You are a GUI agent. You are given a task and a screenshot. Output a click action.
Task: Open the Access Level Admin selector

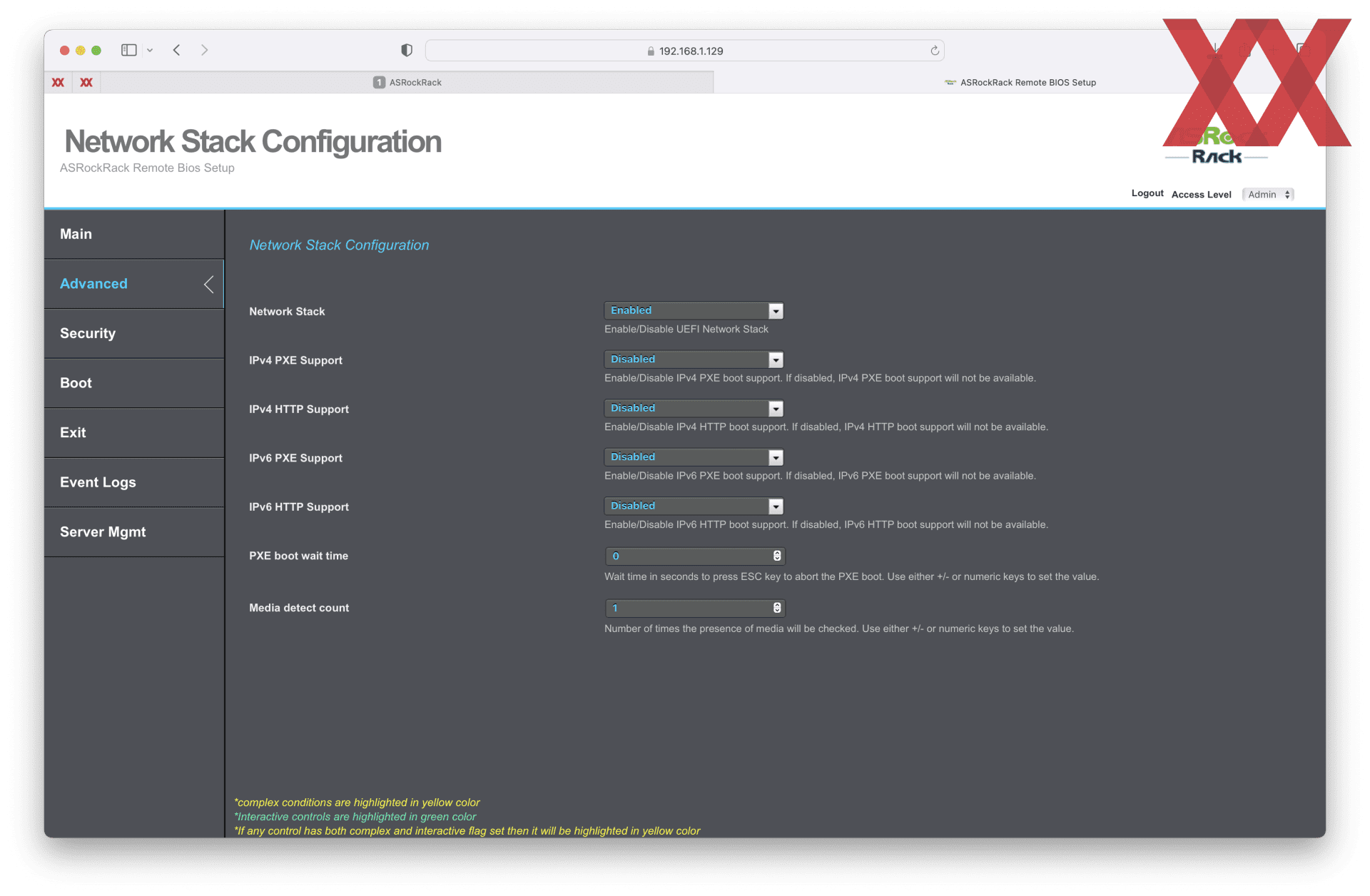point(1268,195)
